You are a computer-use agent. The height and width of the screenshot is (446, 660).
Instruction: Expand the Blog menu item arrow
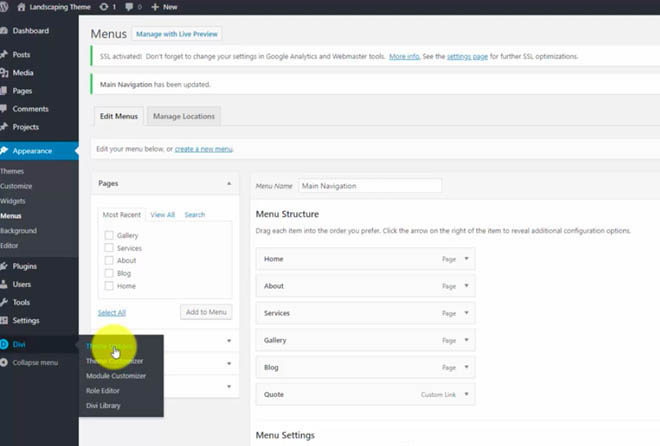point(466,367)
